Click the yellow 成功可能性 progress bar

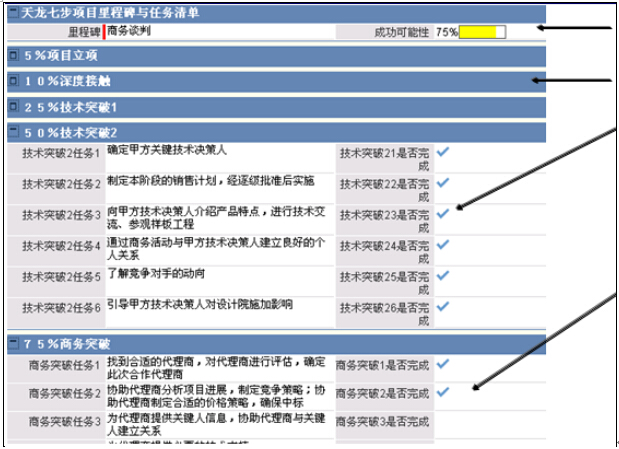tap(482, 32)
